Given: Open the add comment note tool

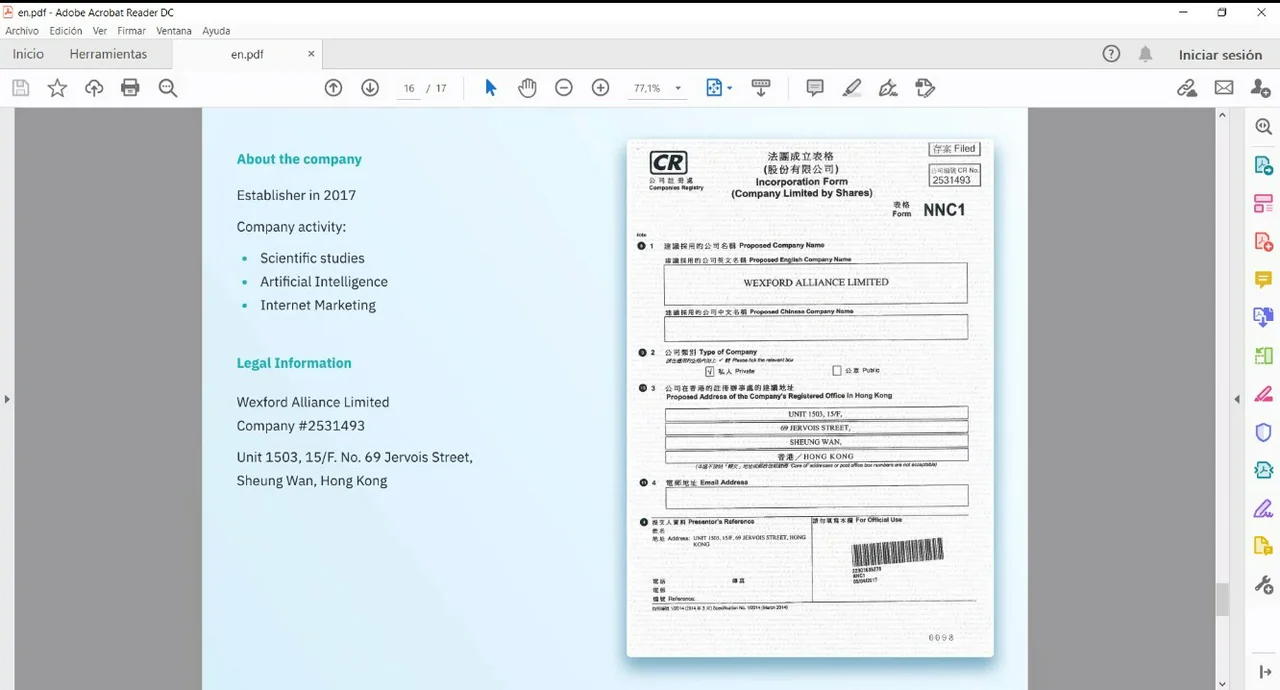Looking at the screenshot, I should [814, 88].
